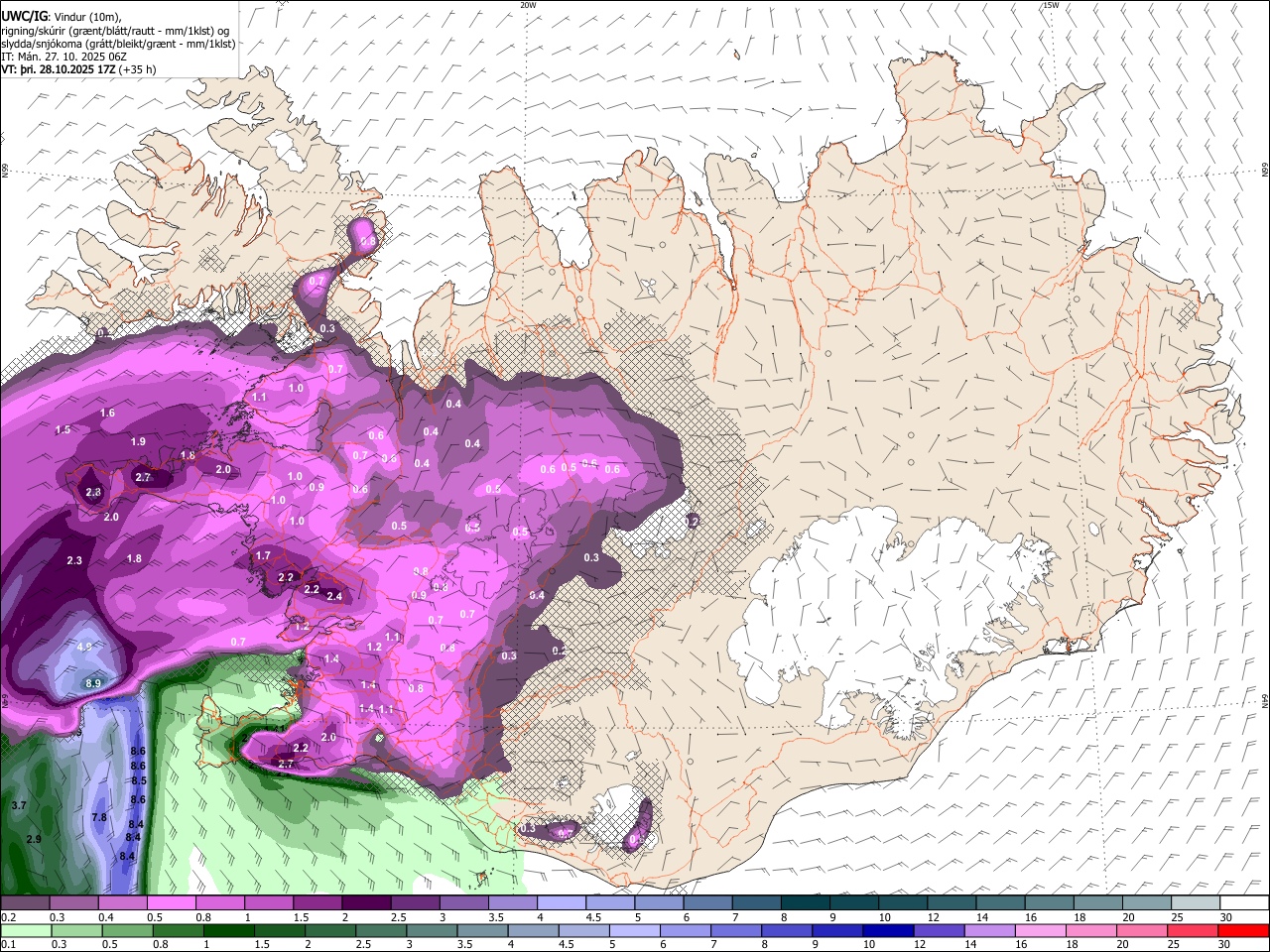Click the '15W' longitude label
Viewport: 1270px width, 952px height.
tap(1051, 5)
